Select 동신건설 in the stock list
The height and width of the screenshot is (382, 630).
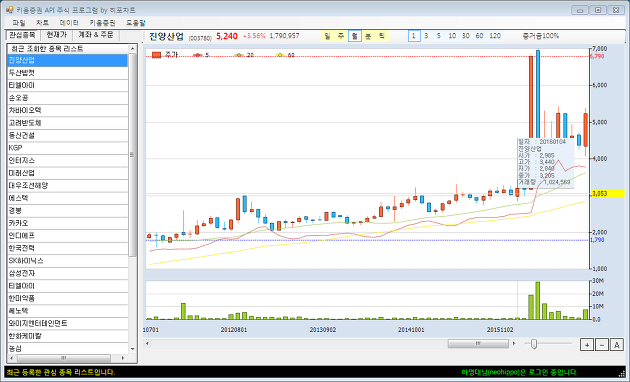(68, 136)
